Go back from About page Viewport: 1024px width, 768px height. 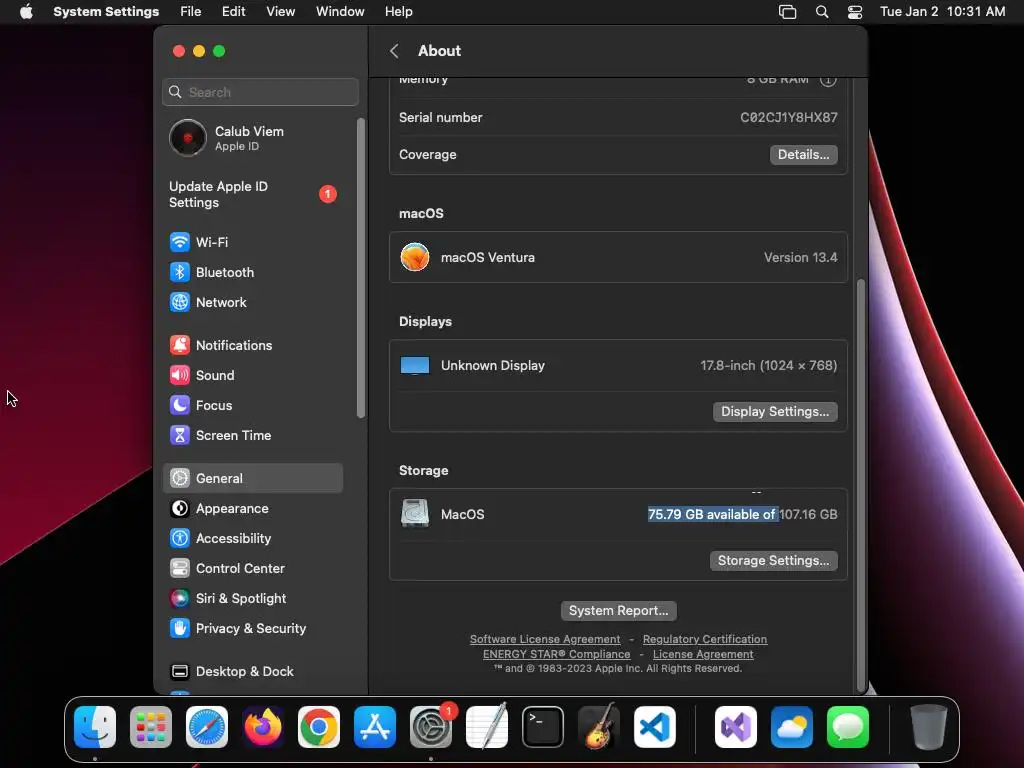(x=394, y=51)
